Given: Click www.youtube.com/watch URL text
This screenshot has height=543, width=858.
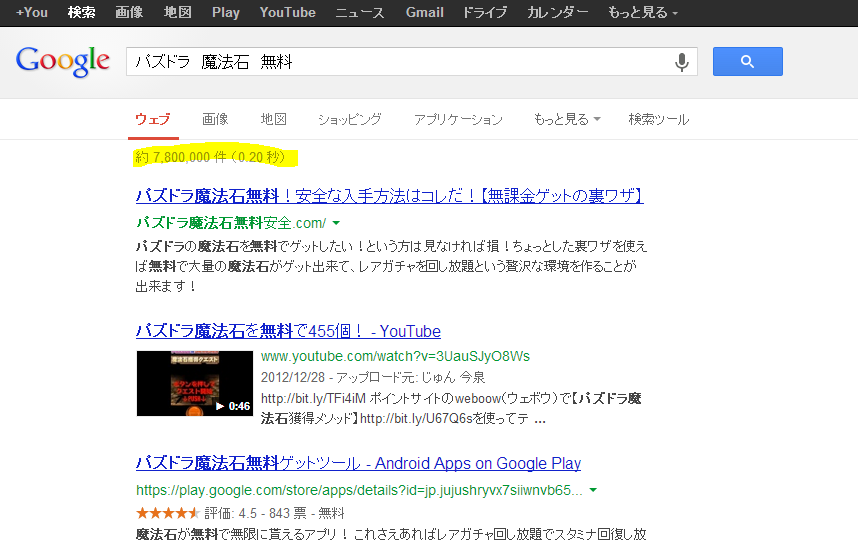Looking at the screenshot, I should click(x=395, y=356).
